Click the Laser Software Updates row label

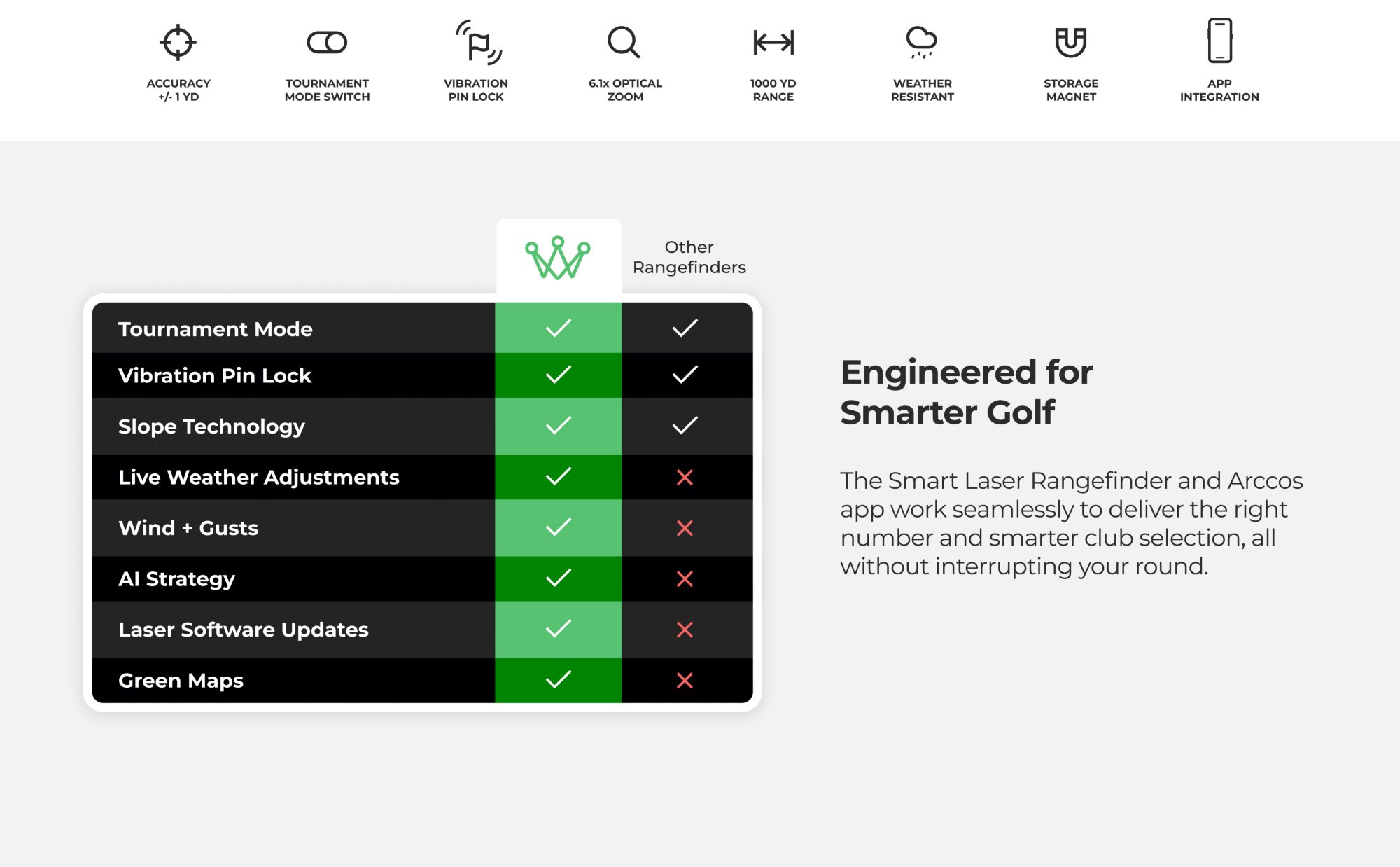click(x=244, y=630)
